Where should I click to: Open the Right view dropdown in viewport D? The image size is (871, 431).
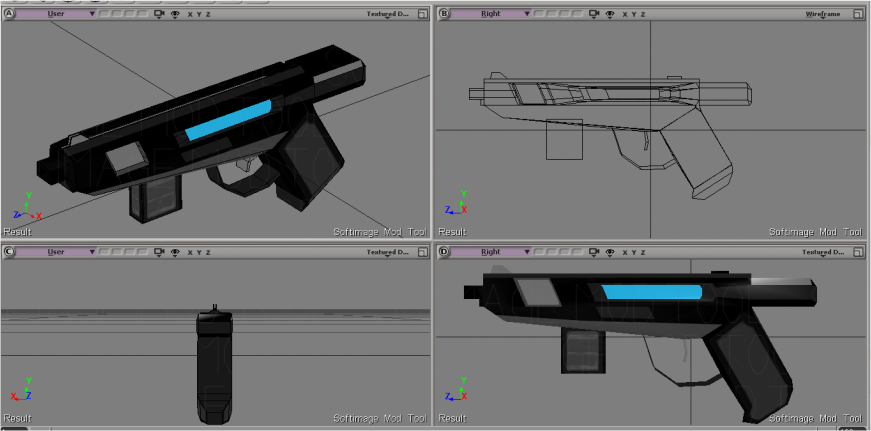(490, 252)
